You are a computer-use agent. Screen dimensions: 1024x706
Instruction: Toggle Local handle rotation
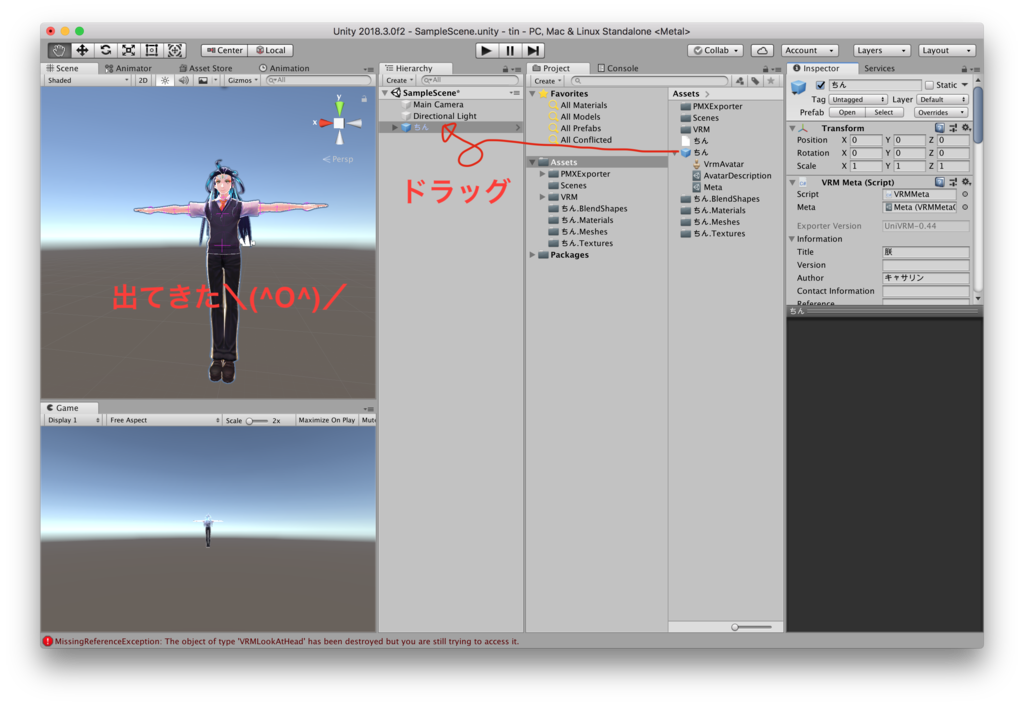(271, 50)
